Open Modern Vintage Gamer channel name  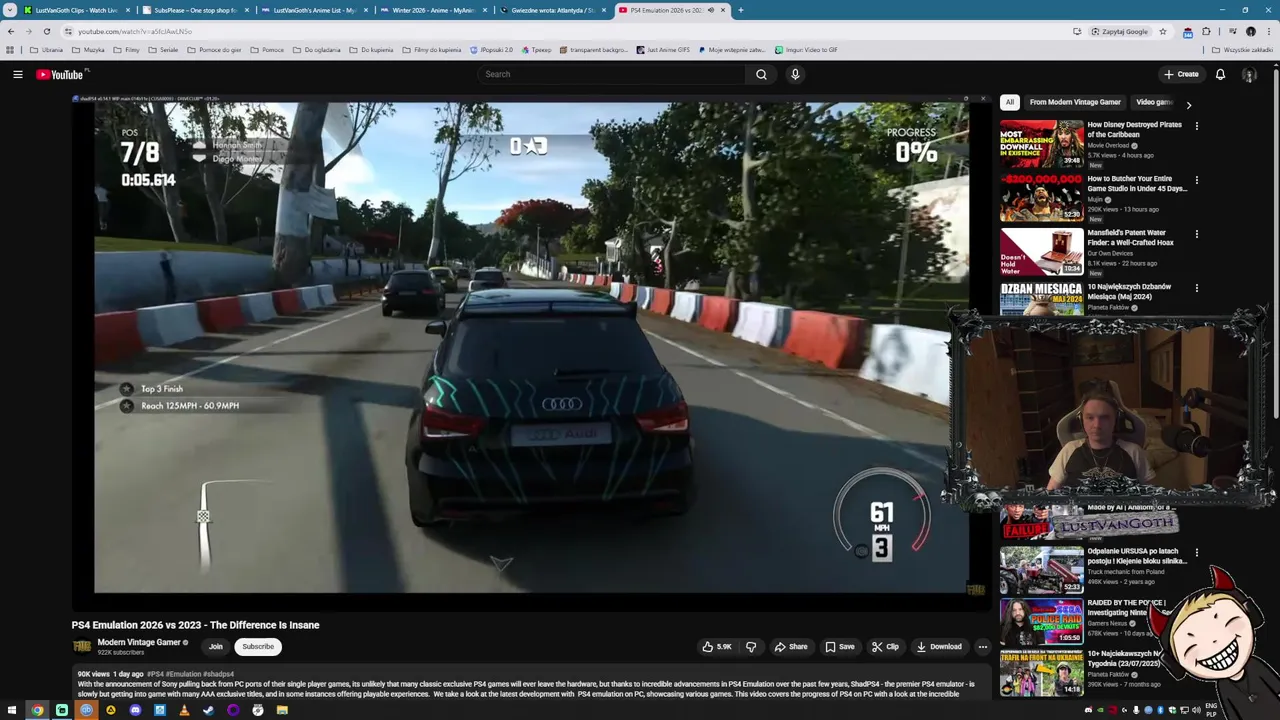click(139, 642)
